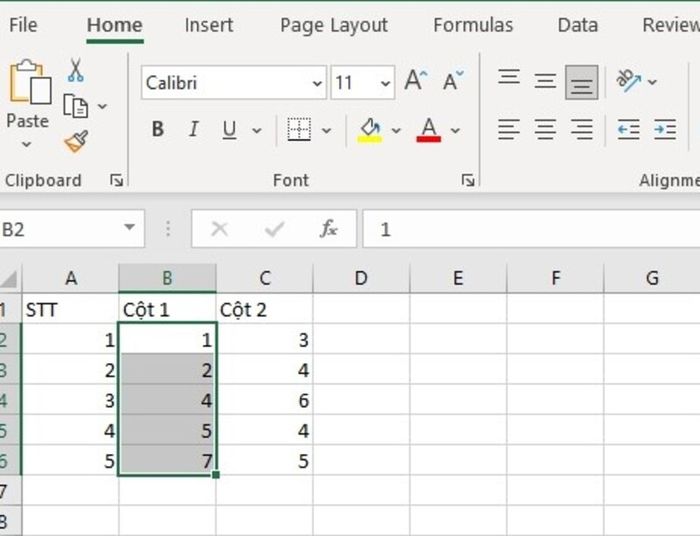The width and height of the screenshot is (700, 536).
Task: Click the Decrease Indent icon
Action: [628, 130]
